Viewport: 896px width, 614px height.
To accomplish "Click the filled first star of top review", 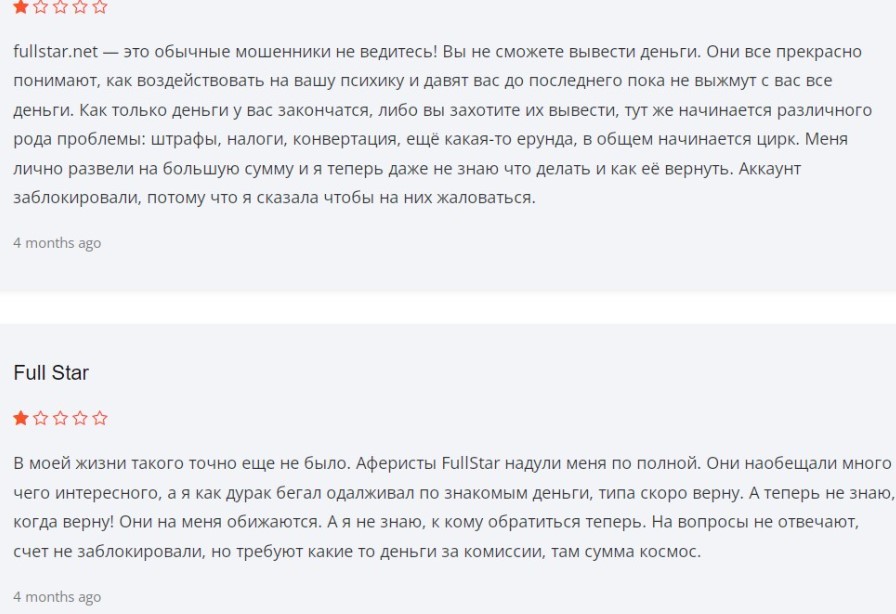I will tap(21, 7).
